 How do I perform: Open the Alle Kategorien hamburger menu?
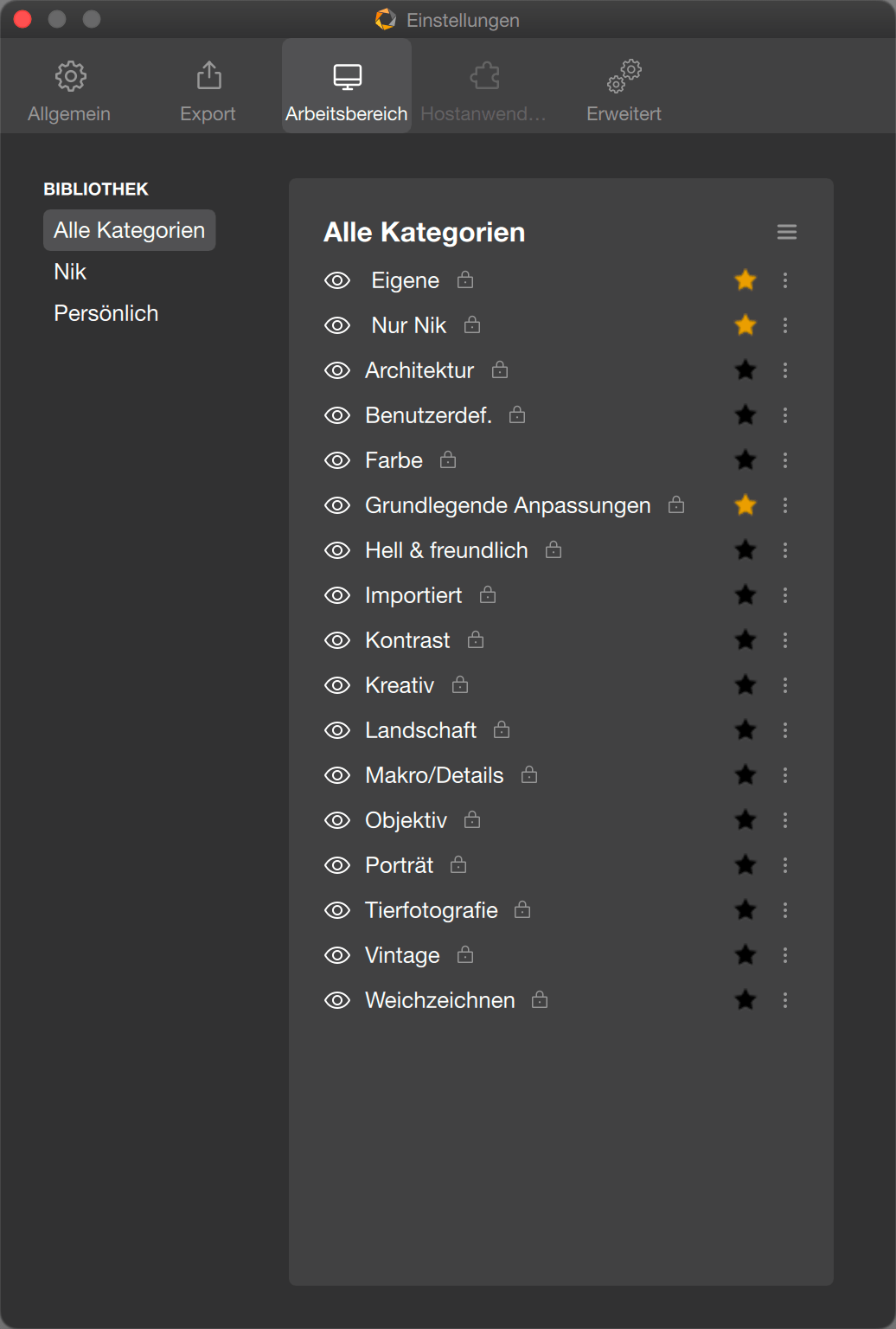point(787,232)
